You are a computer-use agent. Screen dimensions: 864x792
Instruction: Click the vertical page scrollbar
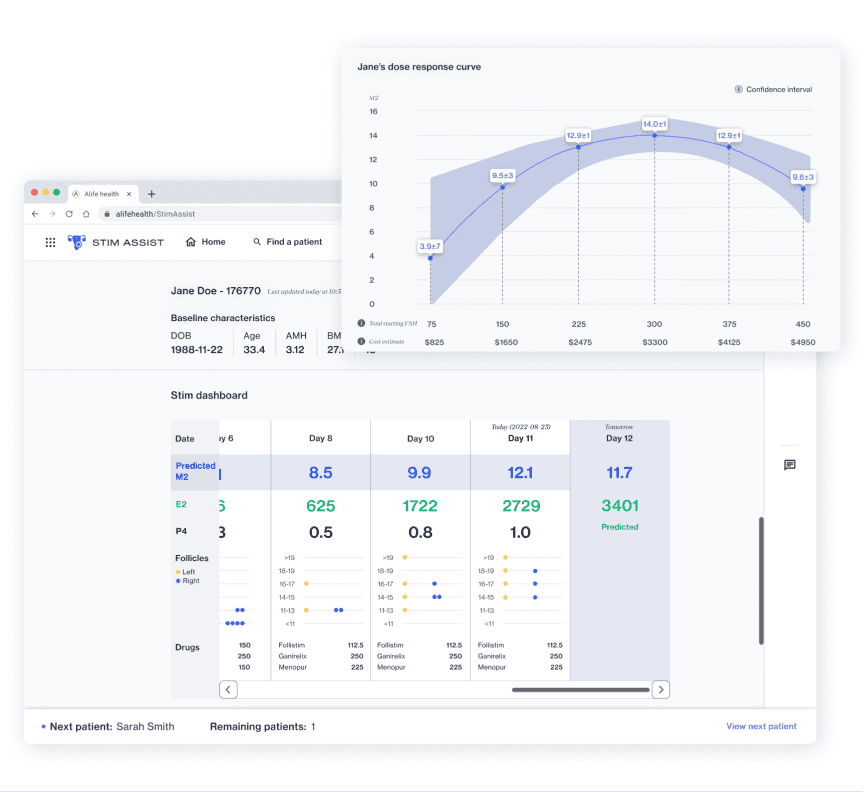[x=761, y=580]
